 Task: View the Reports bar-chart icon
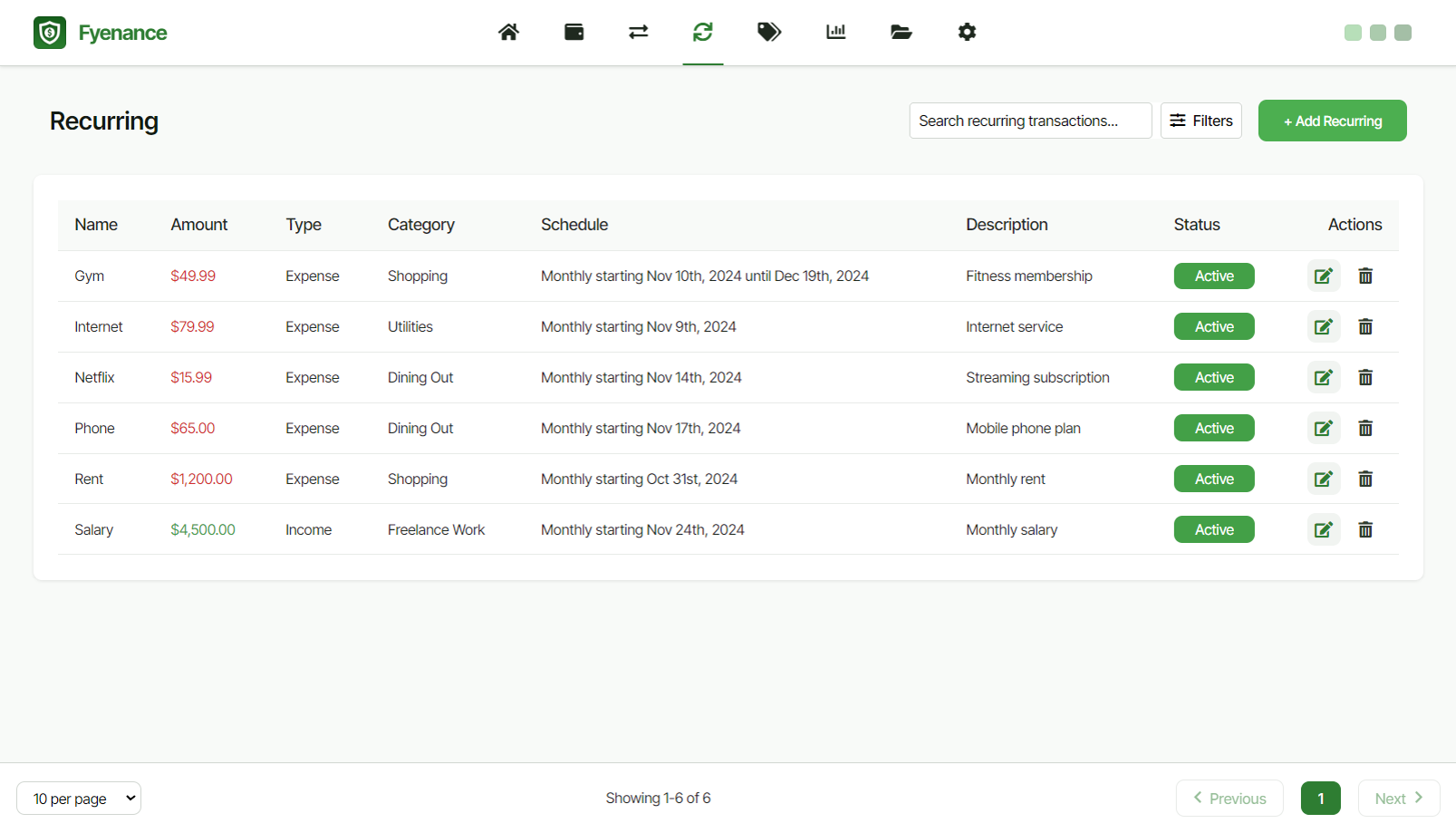pyautogui.click(x=834, y=32)
